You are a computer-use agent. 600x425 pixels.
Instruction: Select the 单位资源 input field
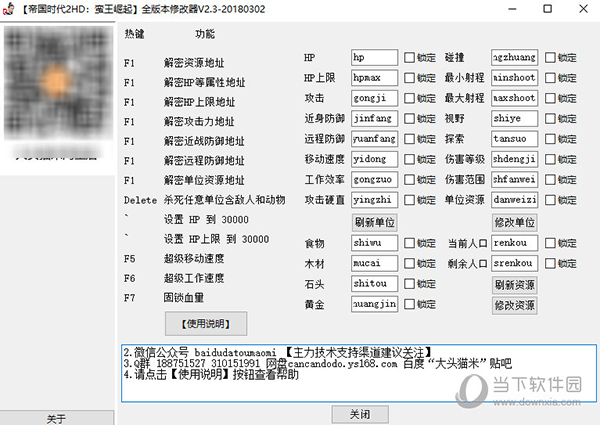tap(515, 199)
